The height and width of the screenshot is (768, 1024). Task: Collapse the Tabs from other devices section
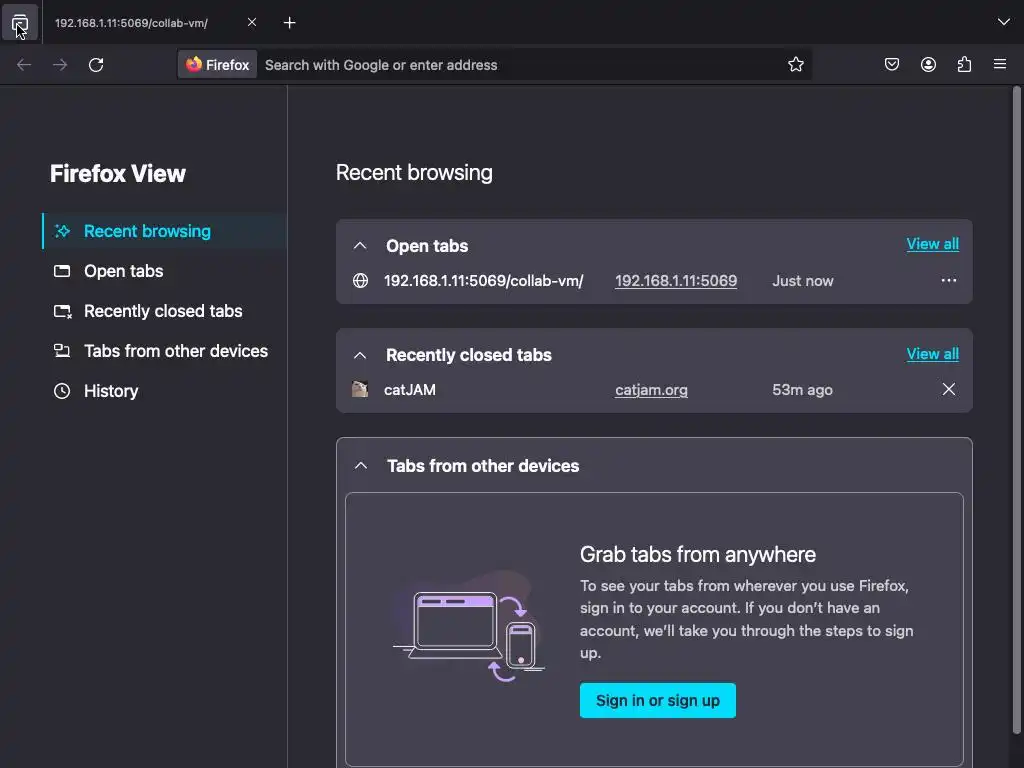[360, 466]
